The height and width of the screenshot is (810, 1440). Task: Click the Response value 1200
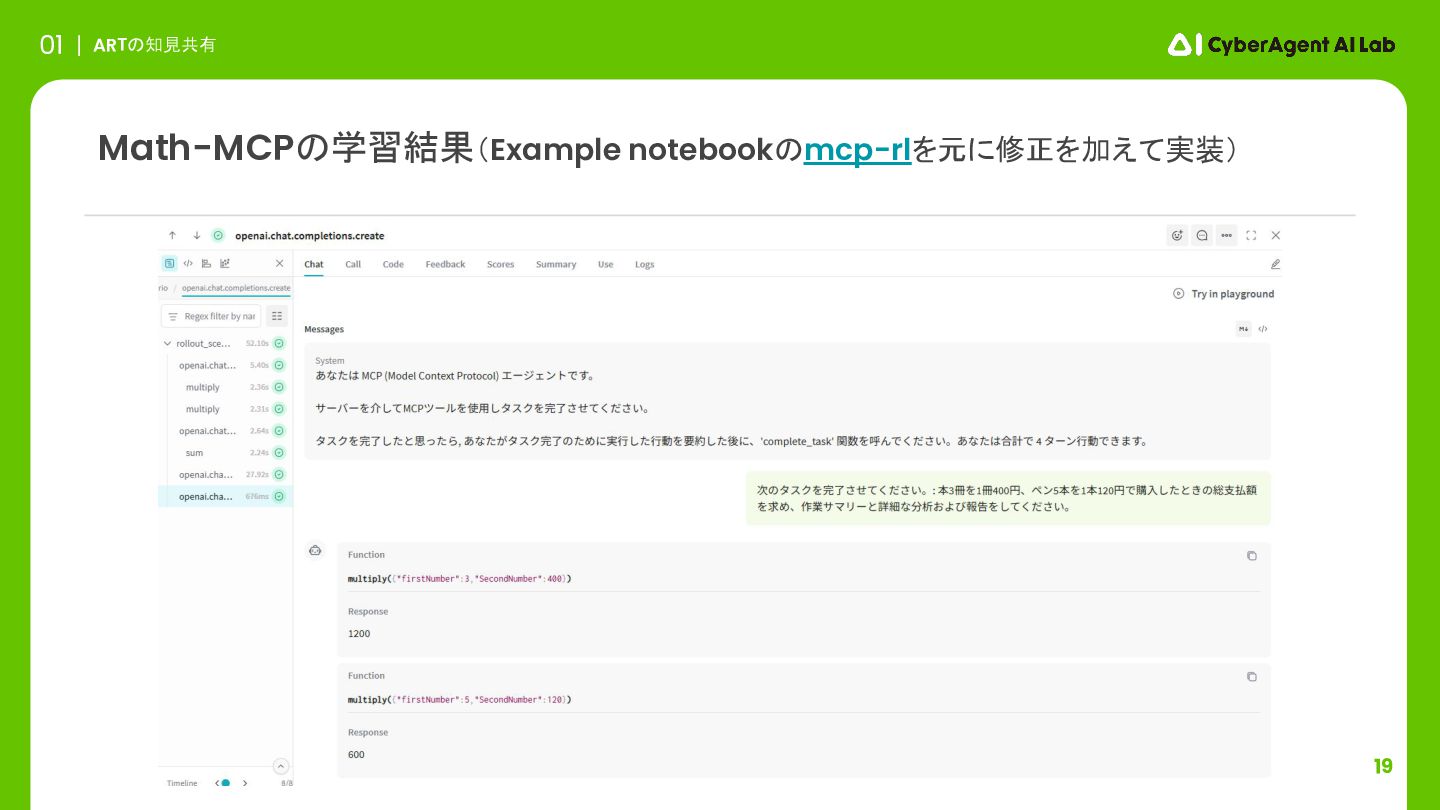tap(359, 634)
